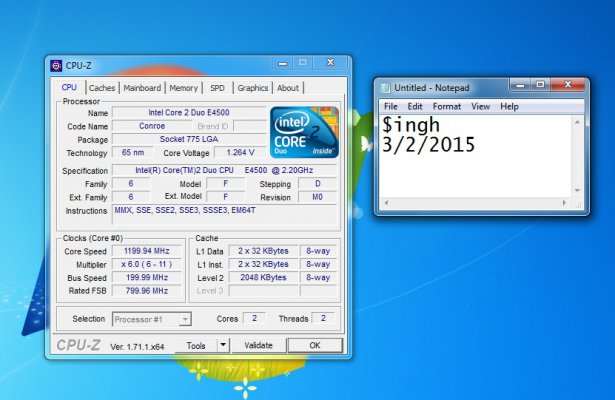Switch to the Mainboard tab
This screenshot has width=615, height=400.
pos(142,88)
